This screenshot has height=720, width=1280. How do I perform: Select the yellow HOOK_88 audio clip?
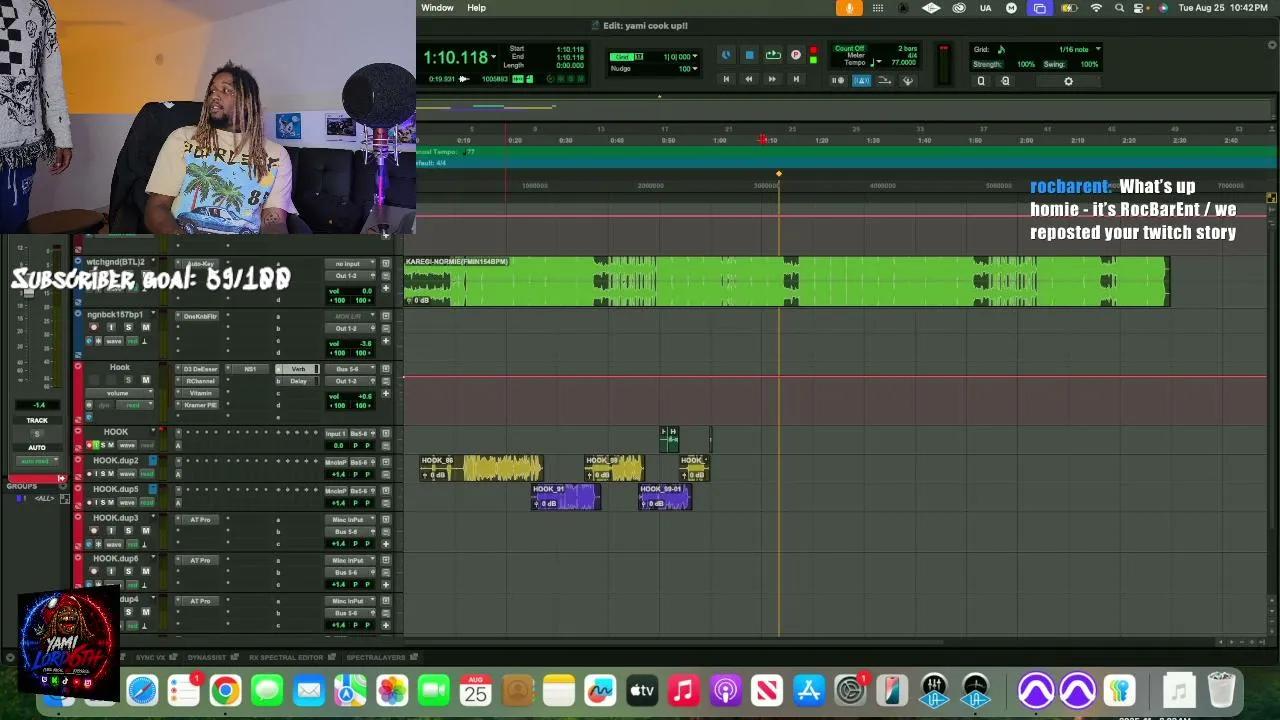point(481,468)
